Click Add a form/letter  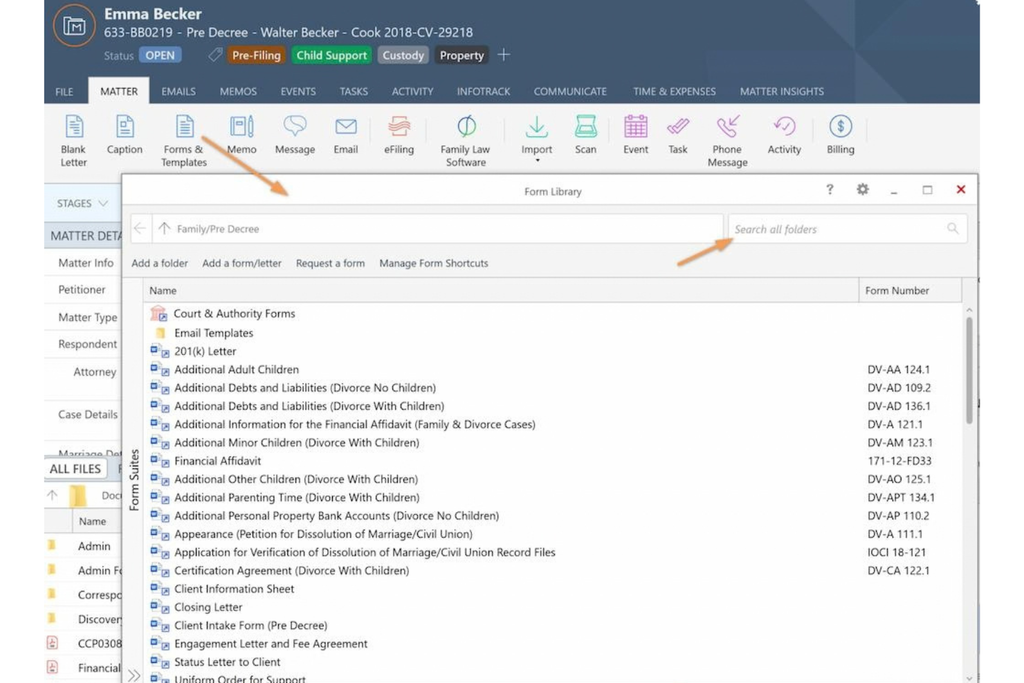pyautogui.click(x=242, y=263)
